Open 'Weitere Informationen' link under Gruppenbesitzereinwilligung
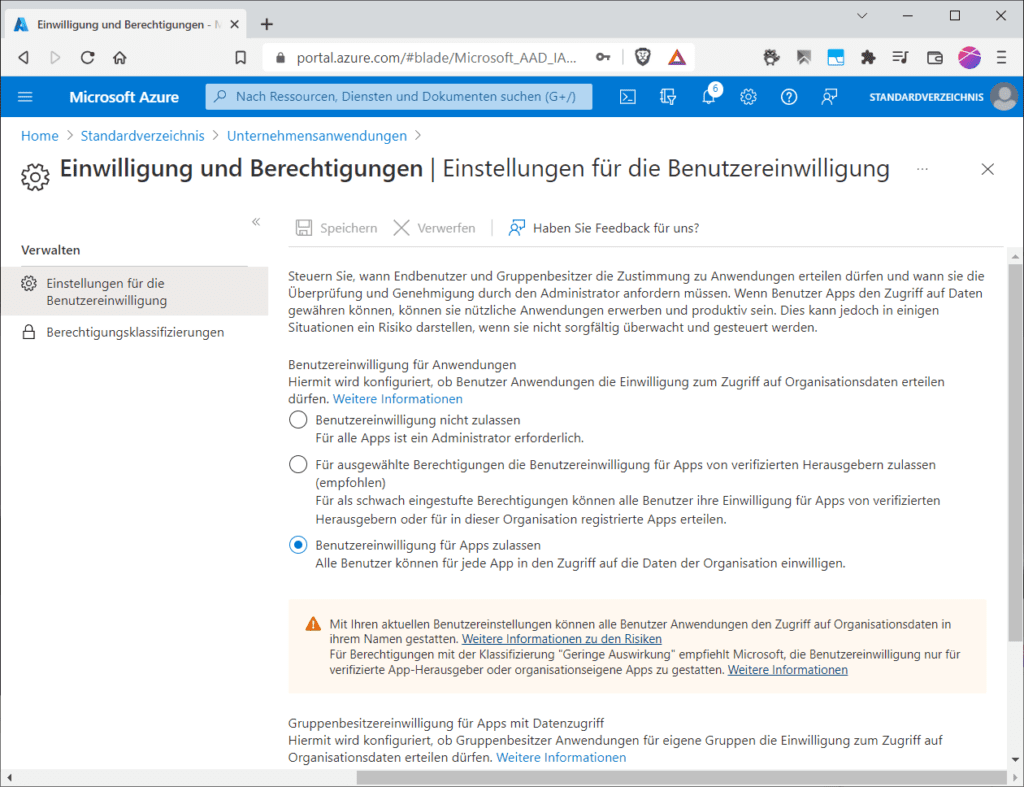 click(x=561, y=757)
